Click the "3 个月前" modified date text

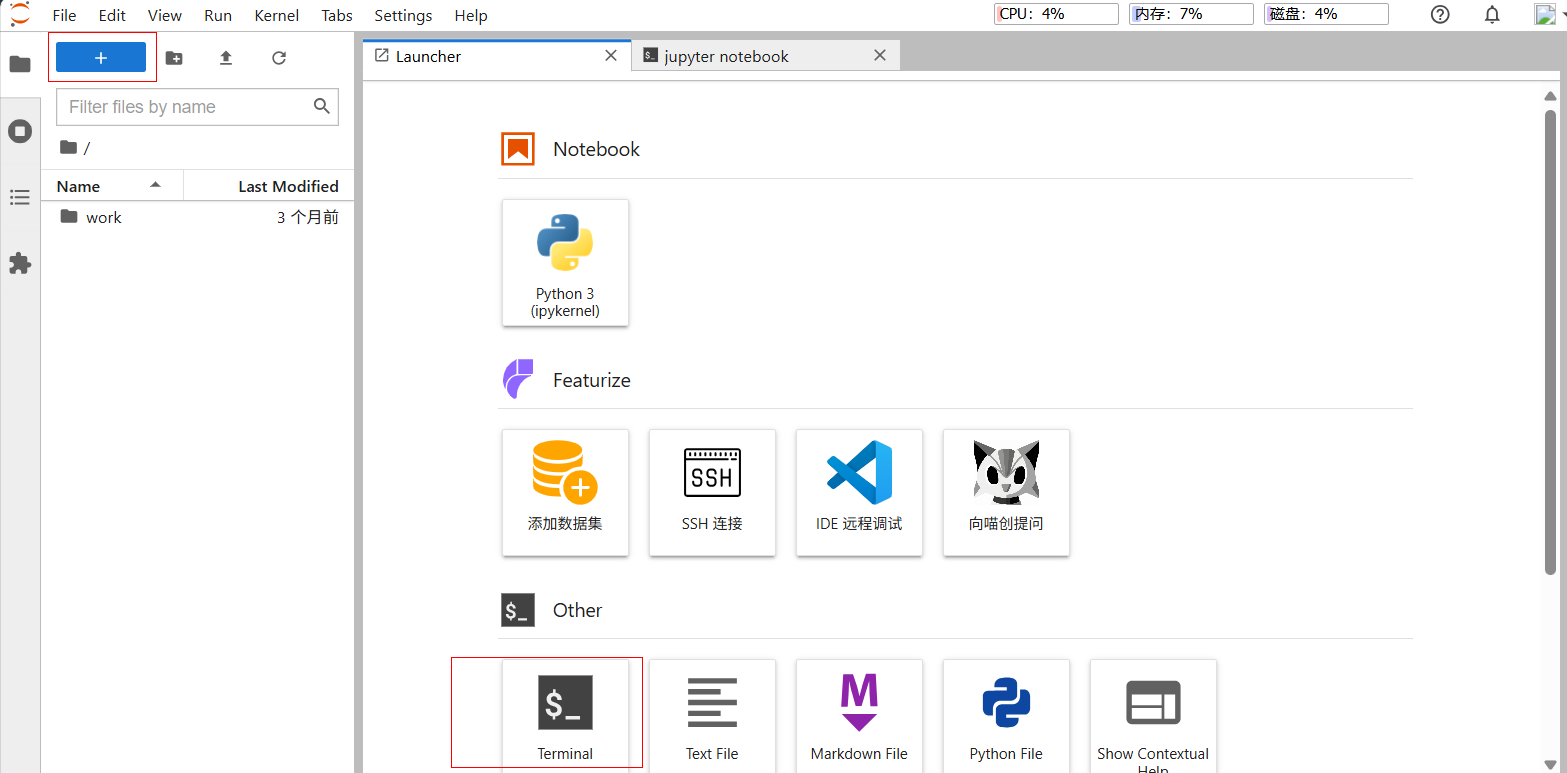coord(308,217)
